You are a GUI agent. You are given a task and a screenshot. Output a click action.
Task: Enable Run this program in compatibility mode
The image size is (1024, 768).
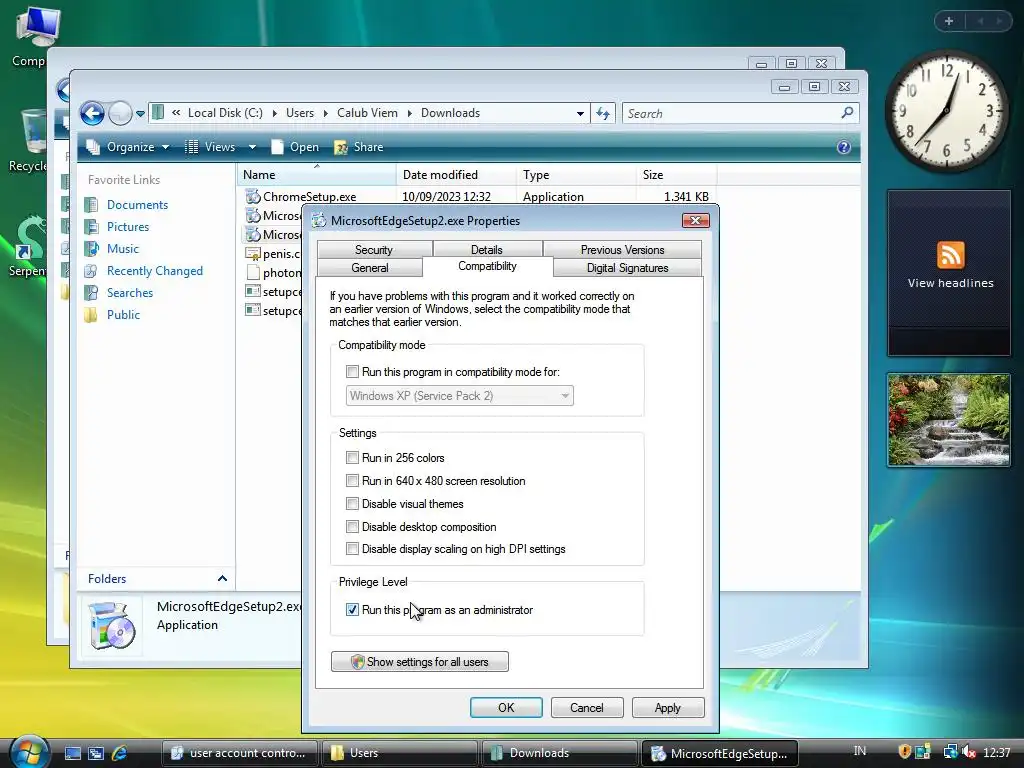click(353, 372)
